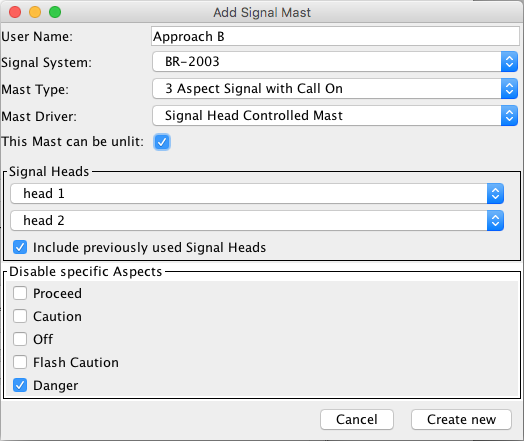Screen dimensions: 524x441
Task: Click the Mast Driver dropdown arrow icon
Action: coord(509,116)
